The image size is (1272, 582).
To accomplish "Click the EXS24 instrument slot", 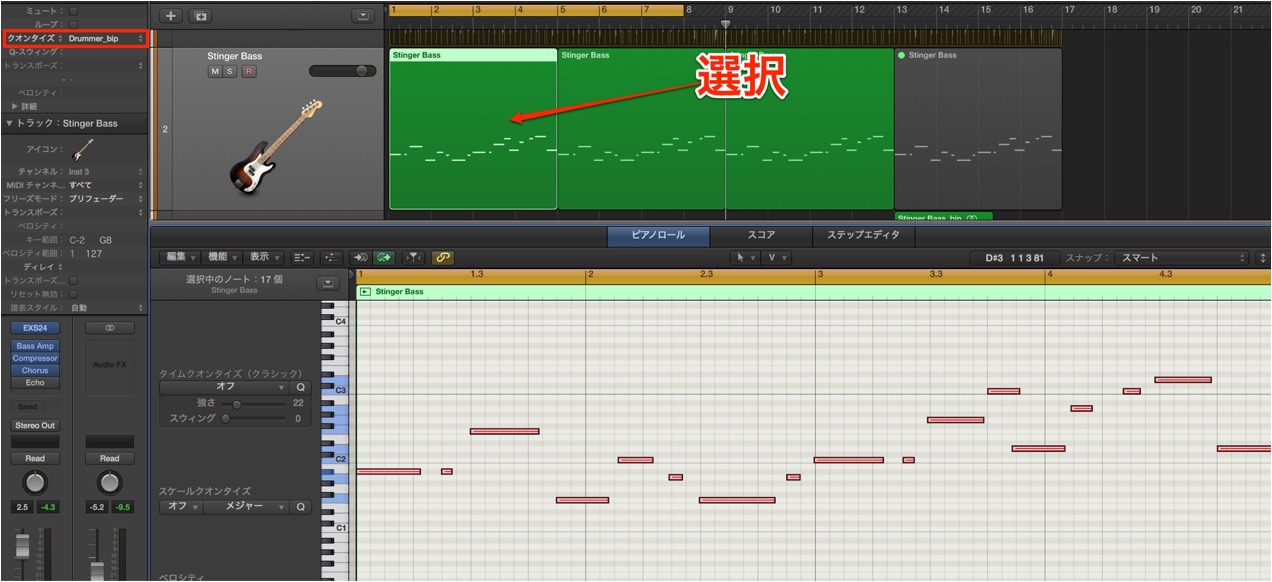I will 35,328.
